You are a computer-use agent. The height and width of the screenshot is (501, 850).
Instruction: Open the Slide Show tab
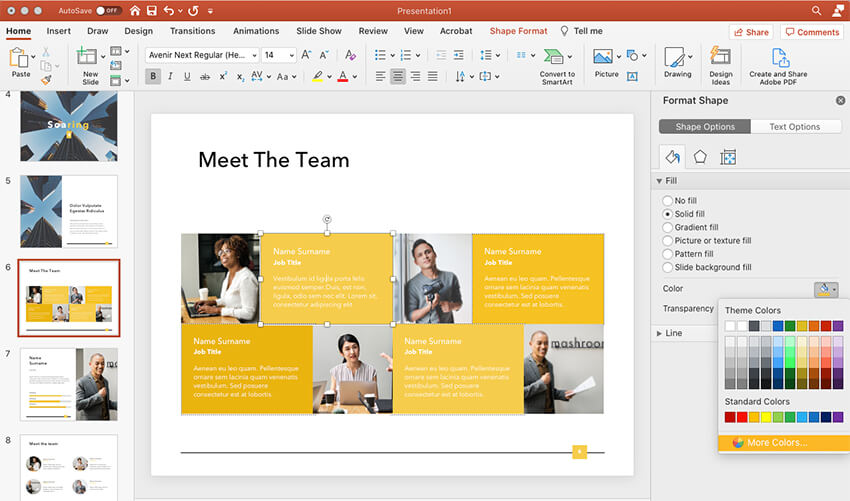[x=319, y=31]
